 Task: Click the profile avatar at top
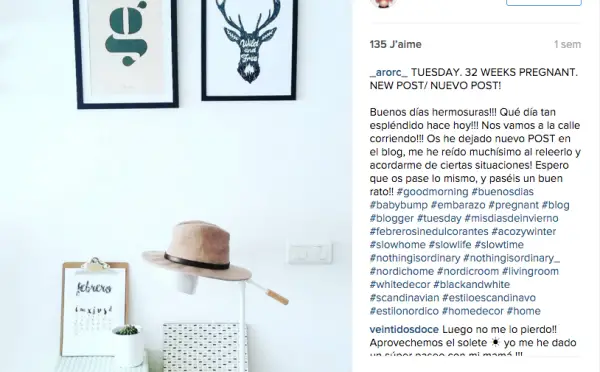pyautogui.click(x=383, y=3)
